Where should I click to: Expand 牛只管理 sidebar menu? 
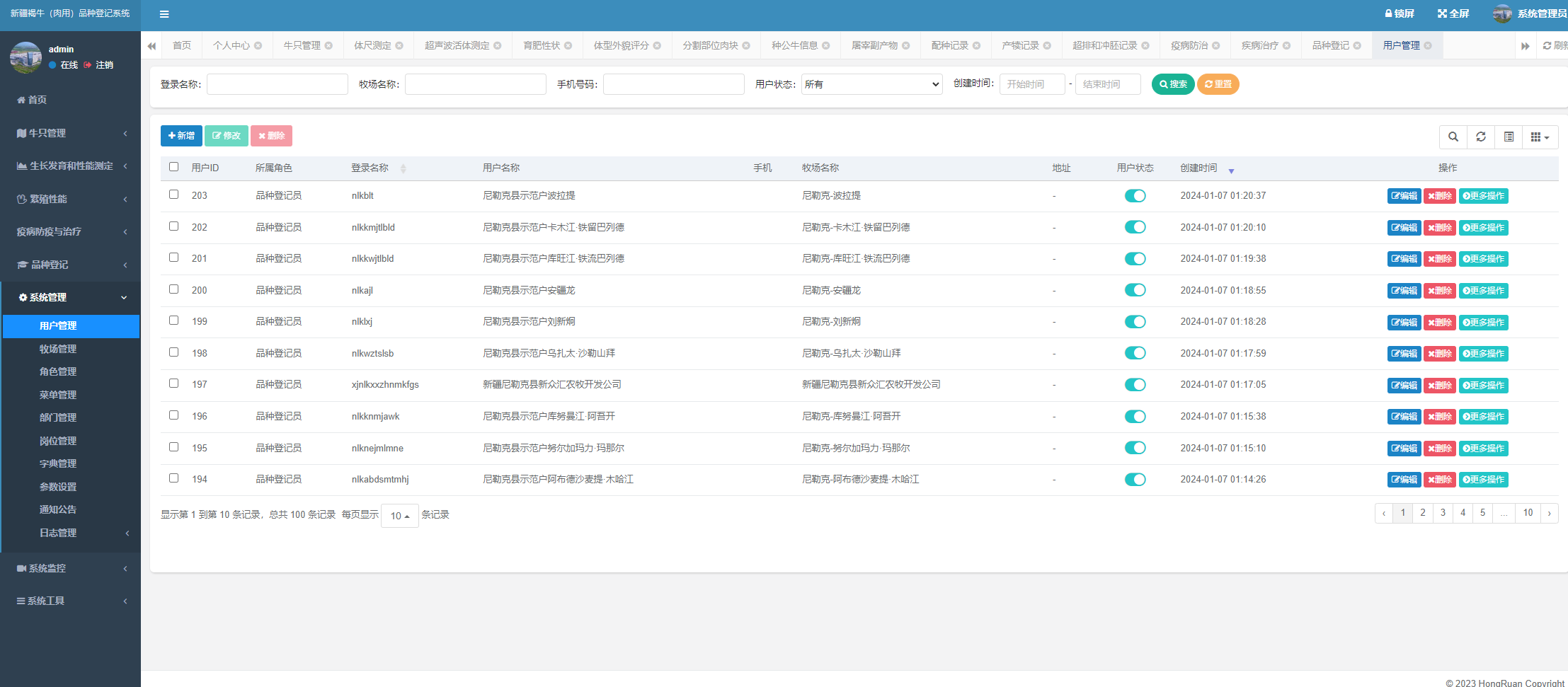click(70, 133)
